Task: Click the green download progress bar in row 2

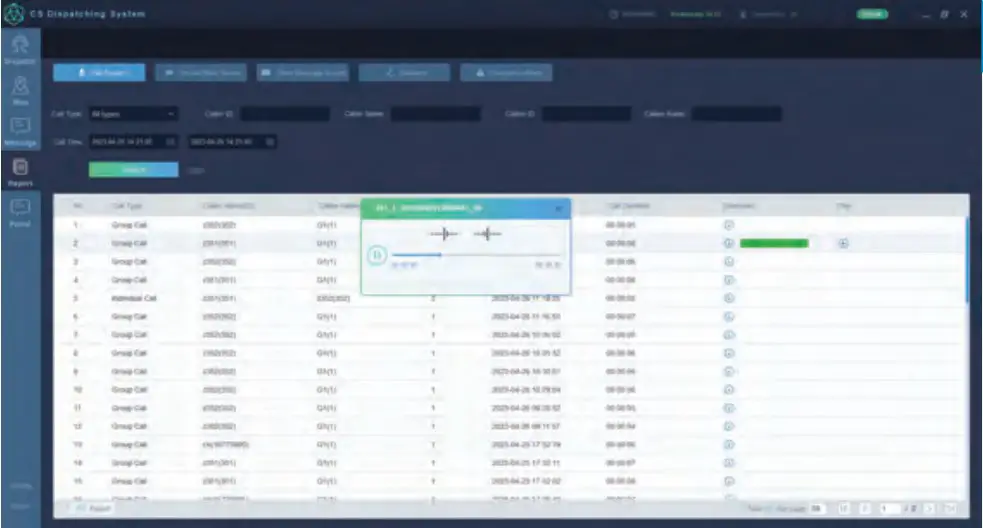Action: [774, 243]
